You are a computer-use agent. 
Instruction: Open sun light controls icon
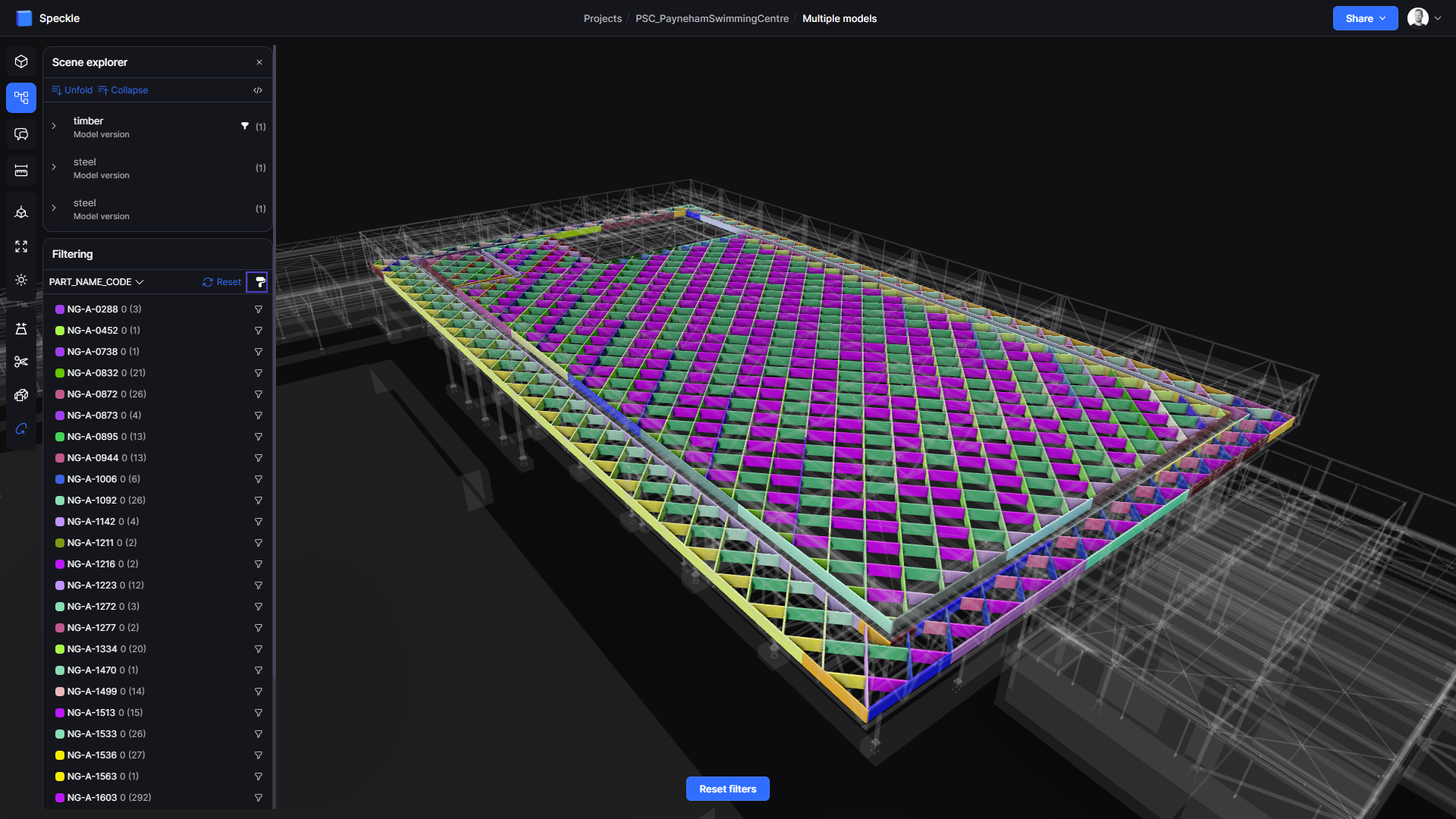pos(21,280)
